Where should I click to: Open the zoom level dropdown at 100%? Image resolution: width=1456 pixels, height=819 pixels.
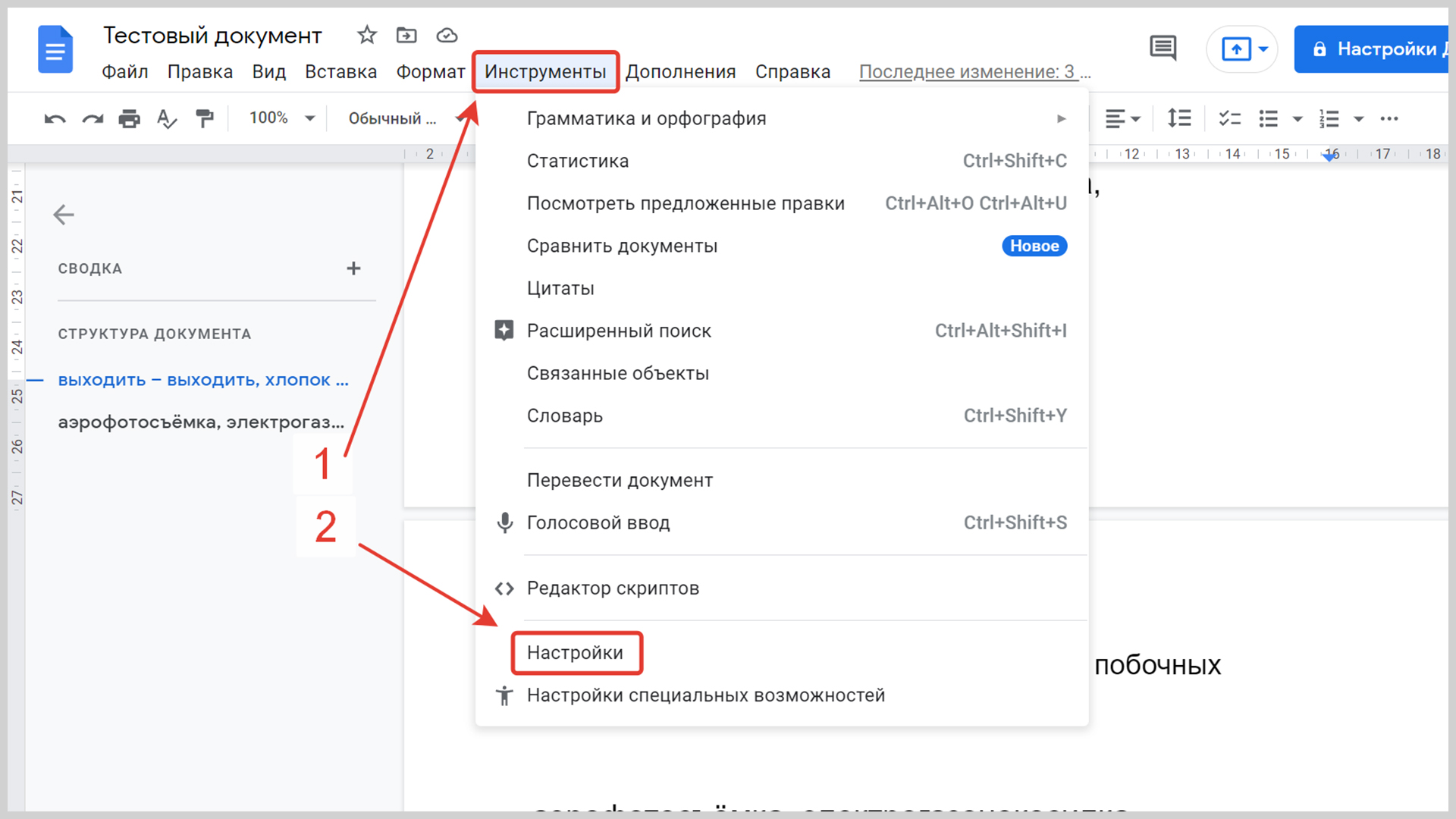pos(282,118)
